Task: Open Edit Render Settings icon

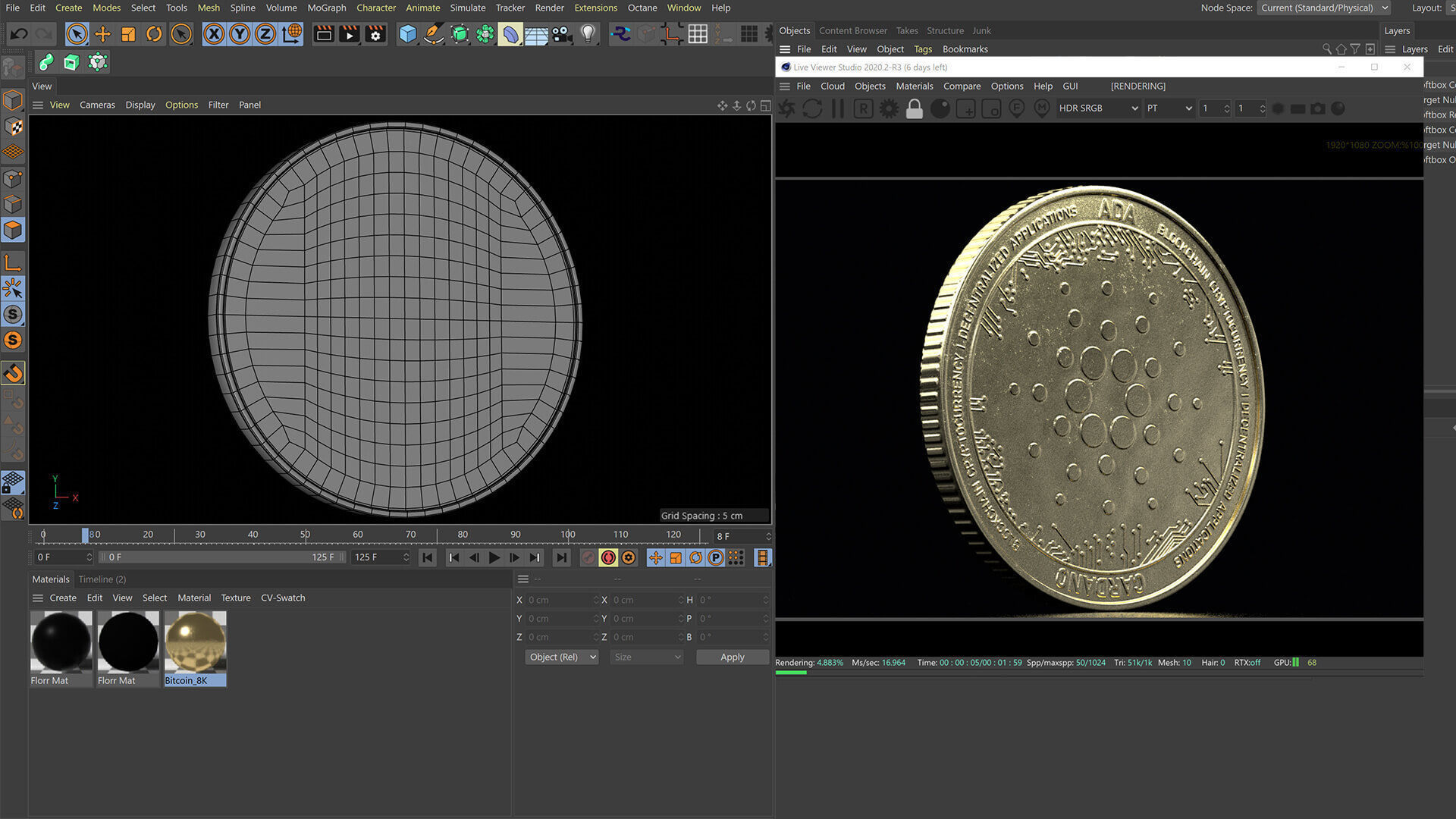Action: [375, 34]
